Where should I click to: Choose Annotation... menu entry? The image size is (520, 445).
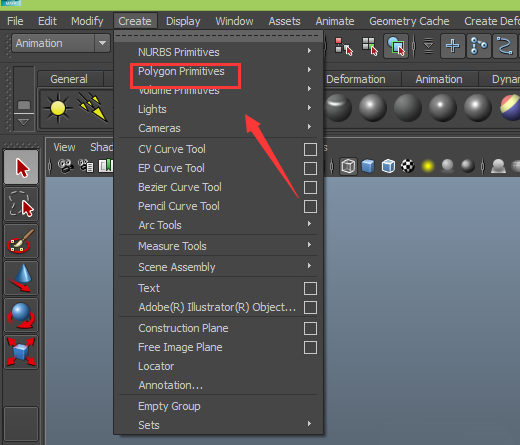(x=218, y=385)
